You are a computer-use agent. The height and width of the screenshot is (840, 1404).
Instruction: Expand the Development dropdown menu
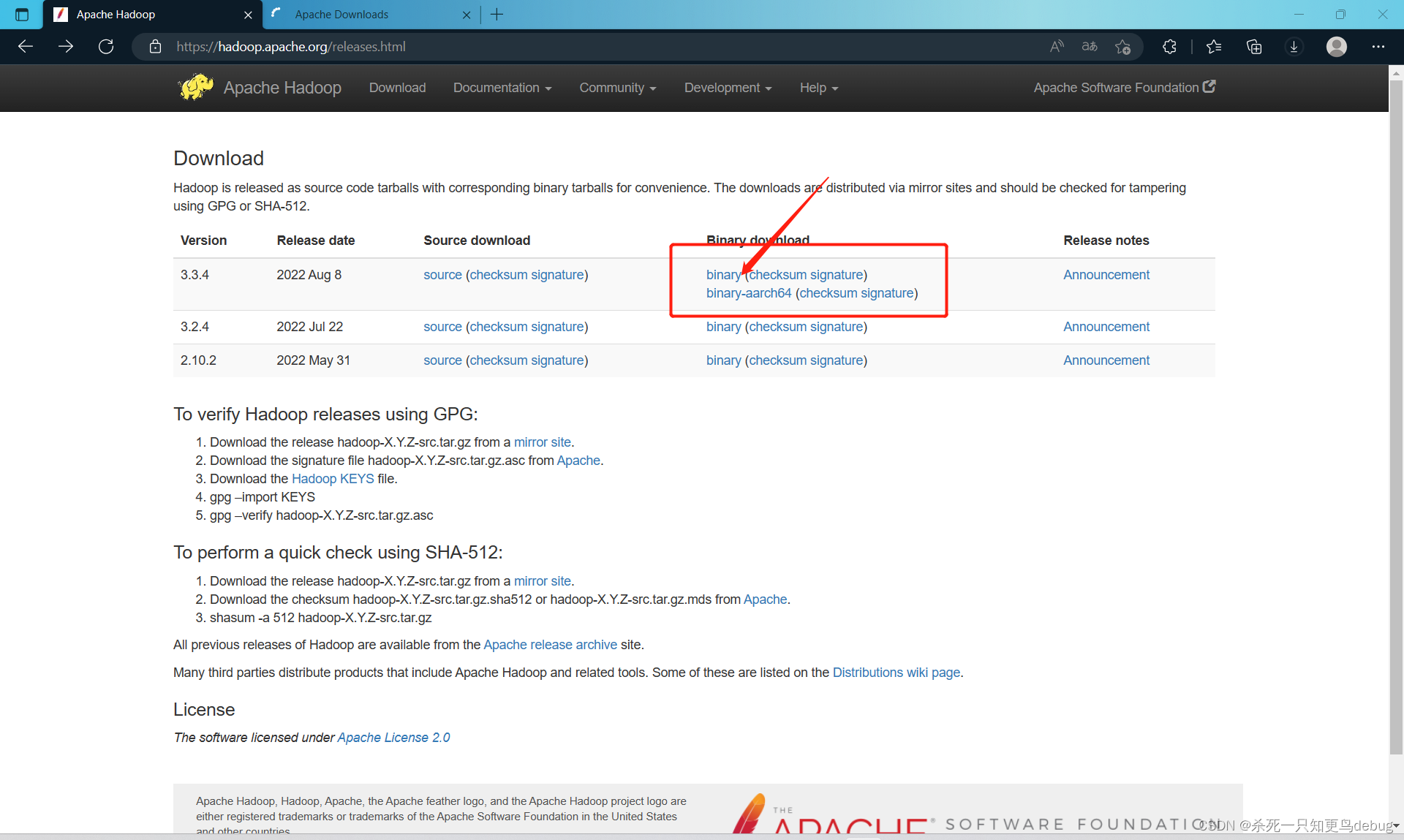click(727, 88)
